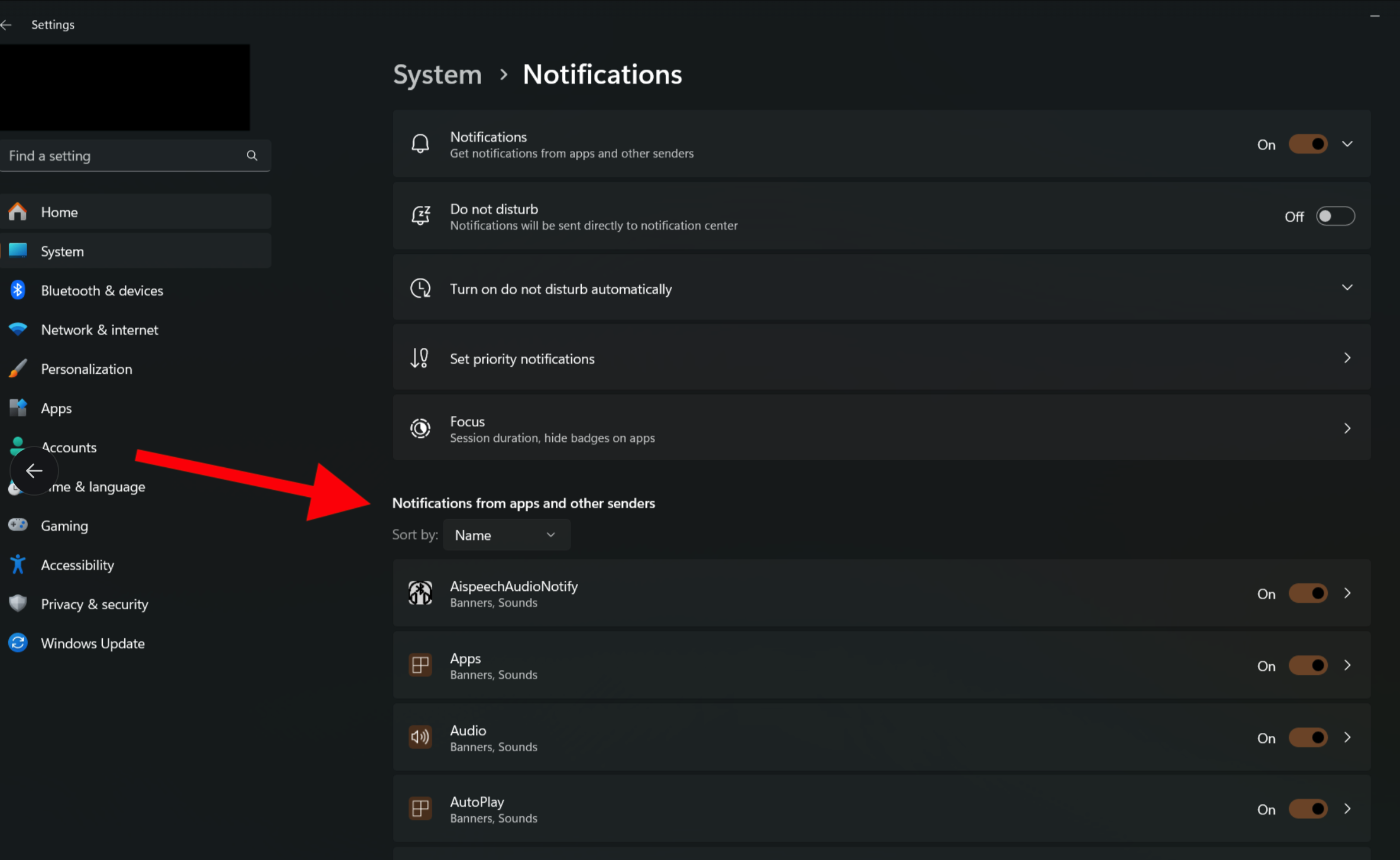The height and width of the screenshot is (860, 1400).
Task: Open the Sort by Name dropdown
Action: click(507, 535)
